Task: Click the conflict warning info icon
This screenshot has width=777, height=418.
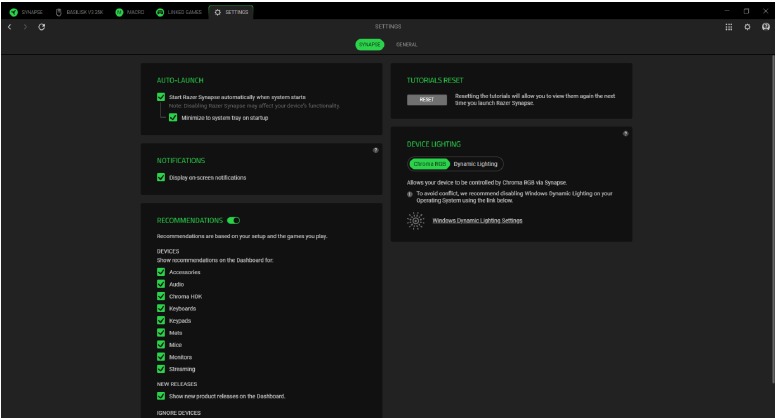Action: click(x=410, y=194)
